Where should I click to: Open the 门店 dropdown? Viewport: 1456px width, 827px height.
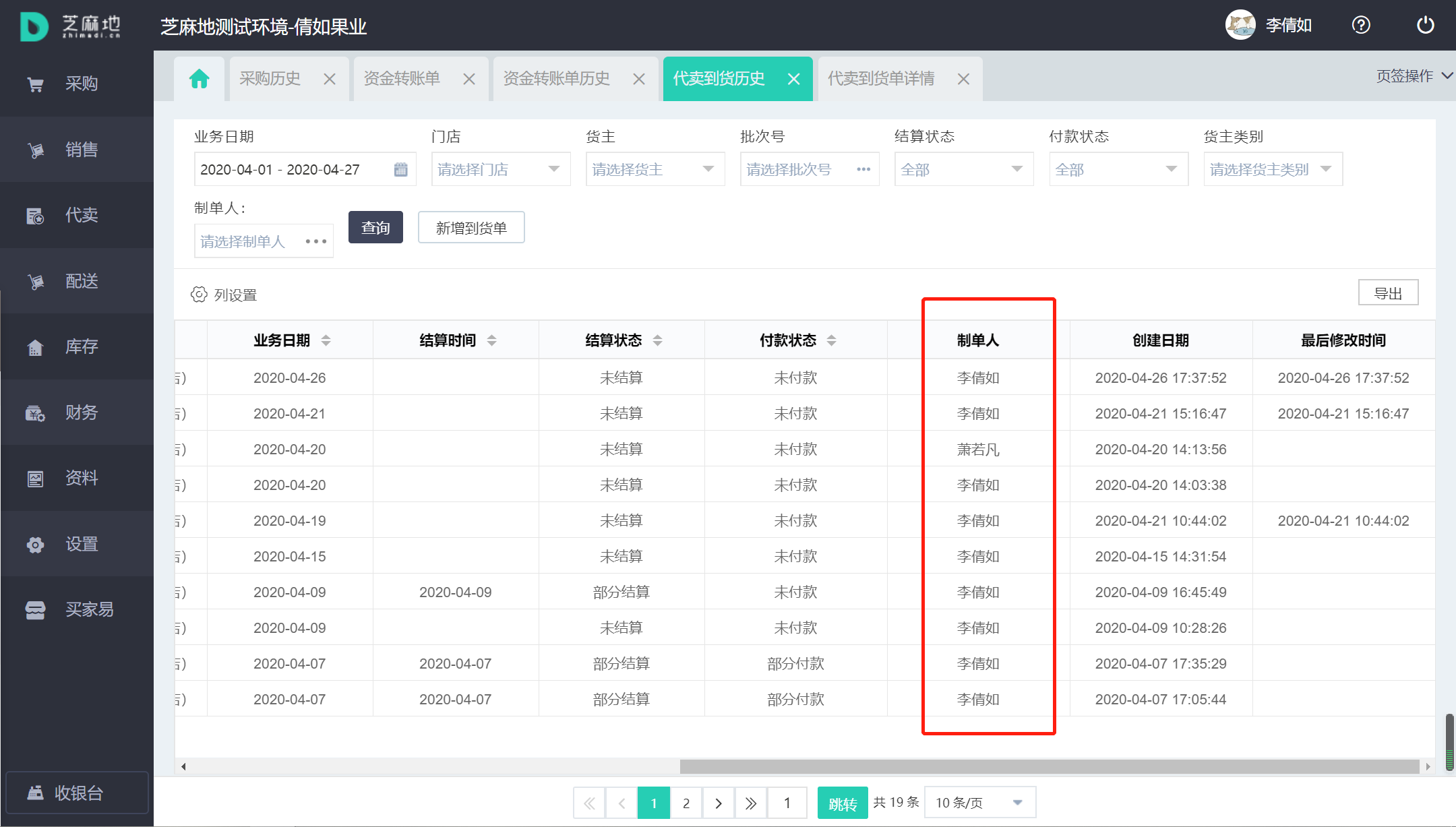(501, 169)
